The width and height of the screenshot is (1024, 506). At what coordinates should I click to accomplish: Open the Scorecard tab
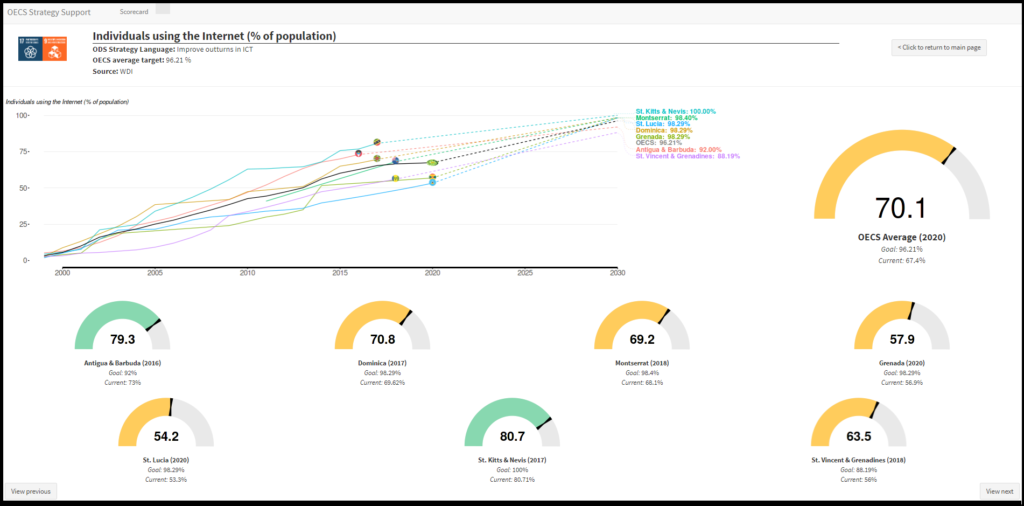pyautogui.click(x=134, y=12)
